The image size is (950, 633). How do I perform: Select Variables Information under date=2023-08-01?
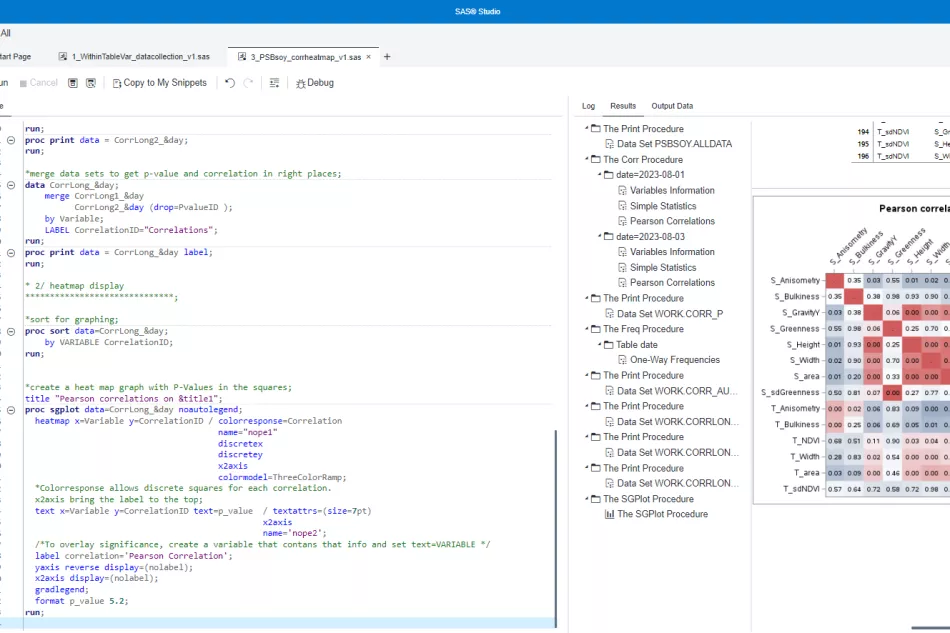coord(666,190)
